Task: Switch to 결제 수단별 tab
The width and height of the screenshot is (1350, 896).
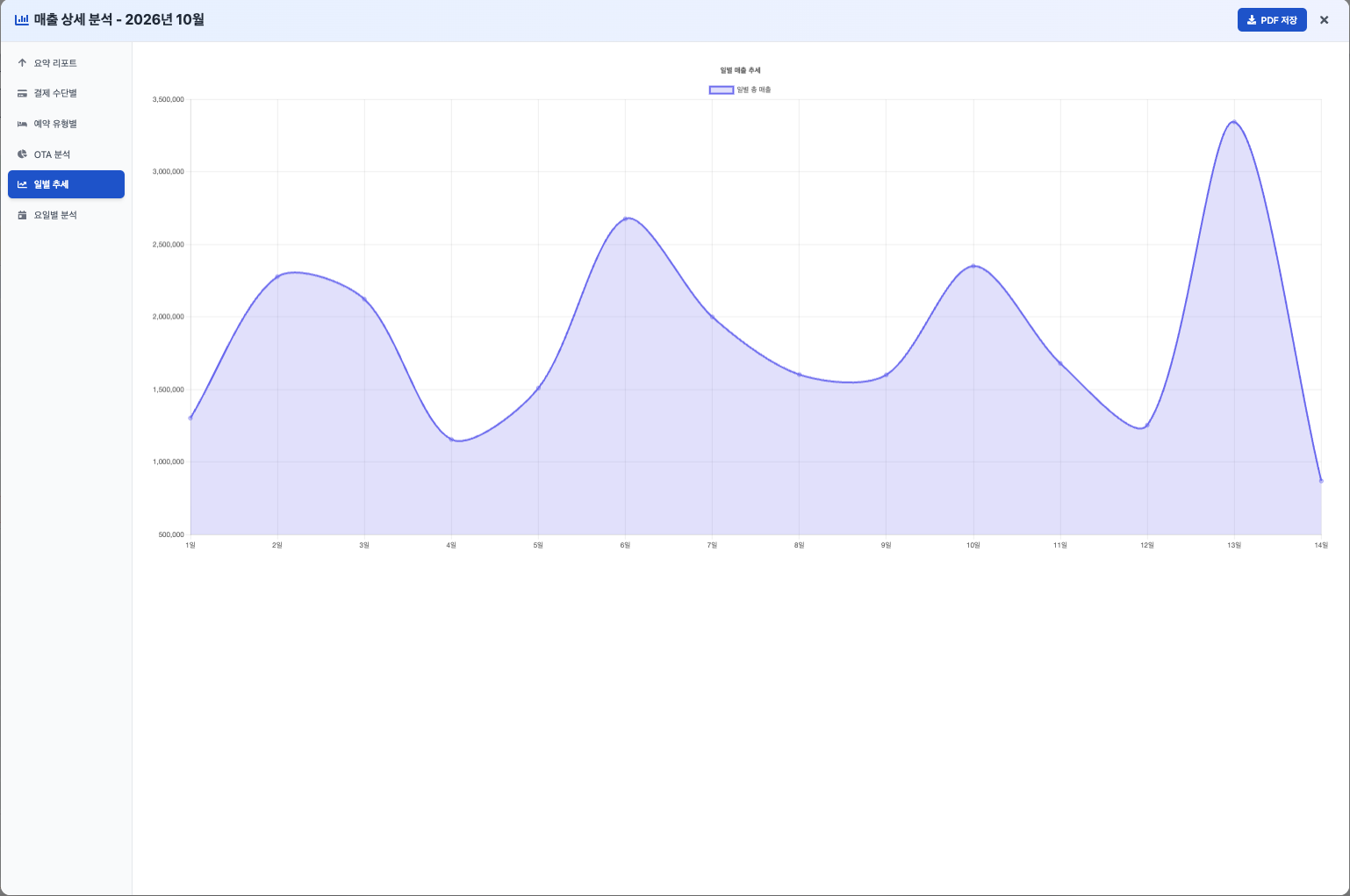Action: (66, 93)
